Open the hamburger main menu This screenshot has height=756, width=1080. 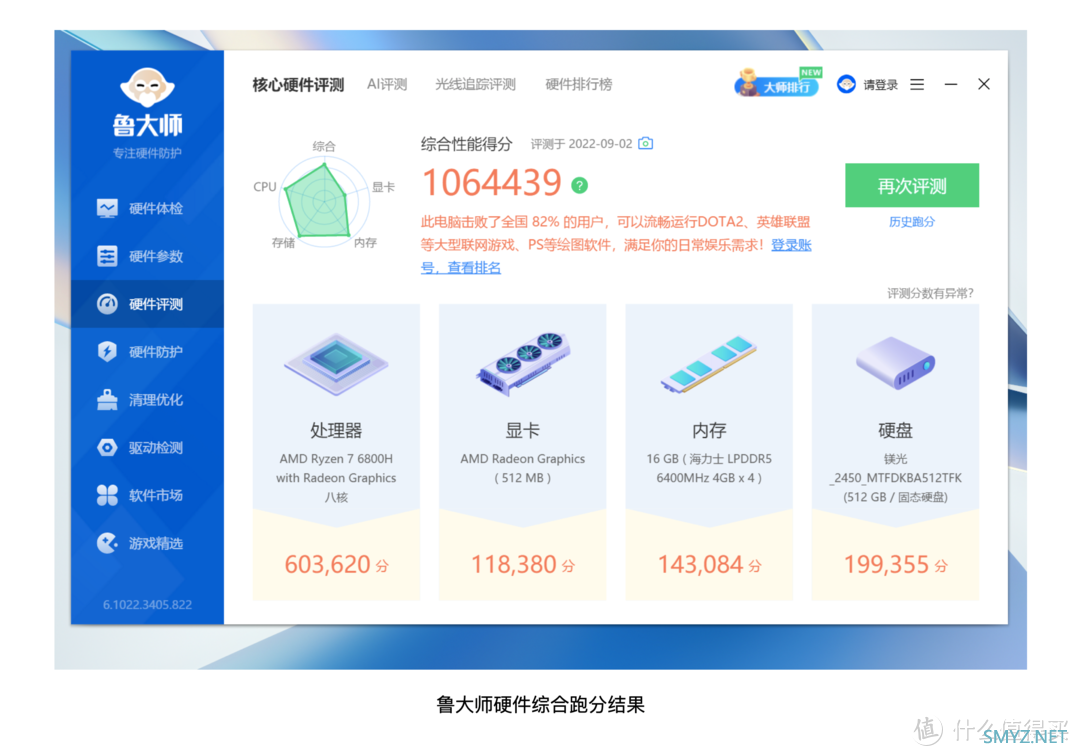click(917, 84)
